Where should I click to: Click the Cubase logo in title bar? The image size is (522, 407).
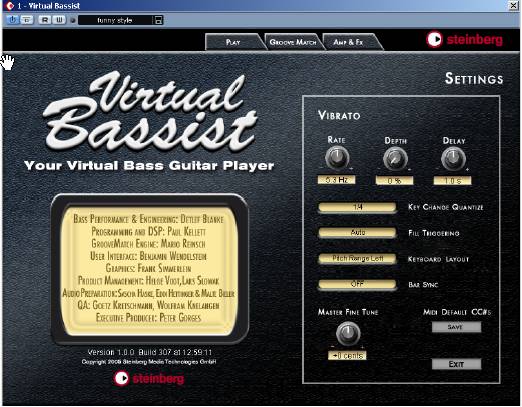click(10, 6)
